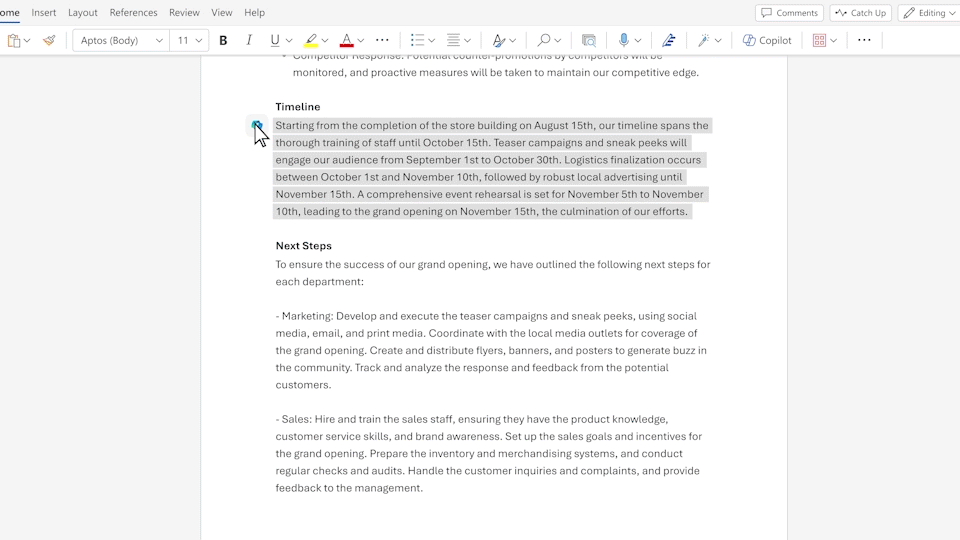Screen dimensions: 960x540
Task: Toggle bold formatting
Action: [x=223, y=41]
